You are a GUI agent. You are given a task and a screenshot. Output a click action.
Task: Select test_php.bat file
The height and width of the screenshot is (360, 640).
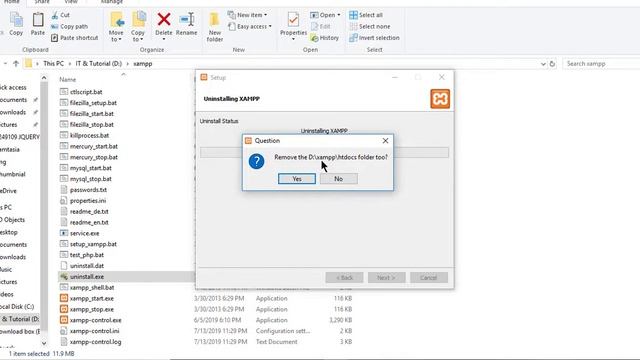[x=87, y=255]
